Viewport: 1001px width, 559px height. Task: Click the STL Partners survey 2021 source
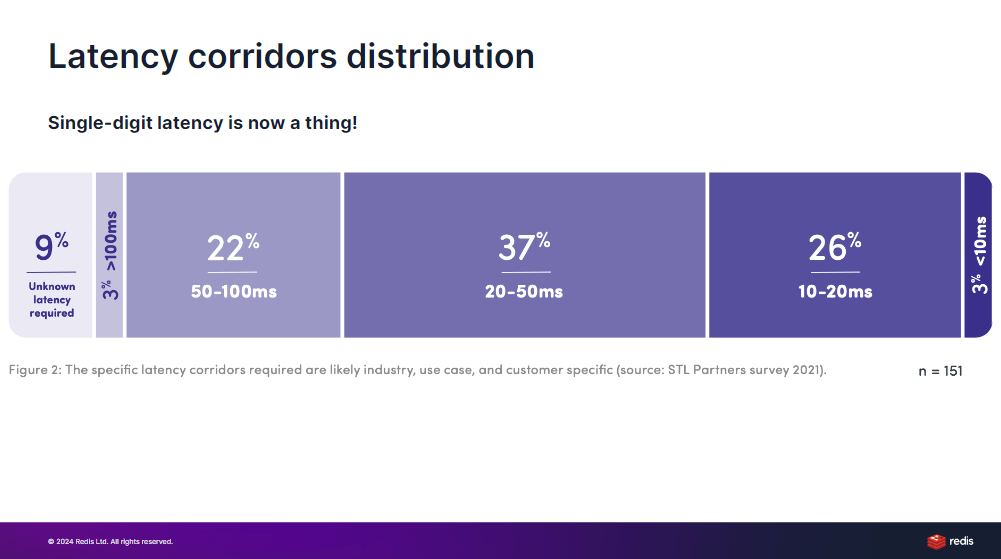click(x=746, y=370)
